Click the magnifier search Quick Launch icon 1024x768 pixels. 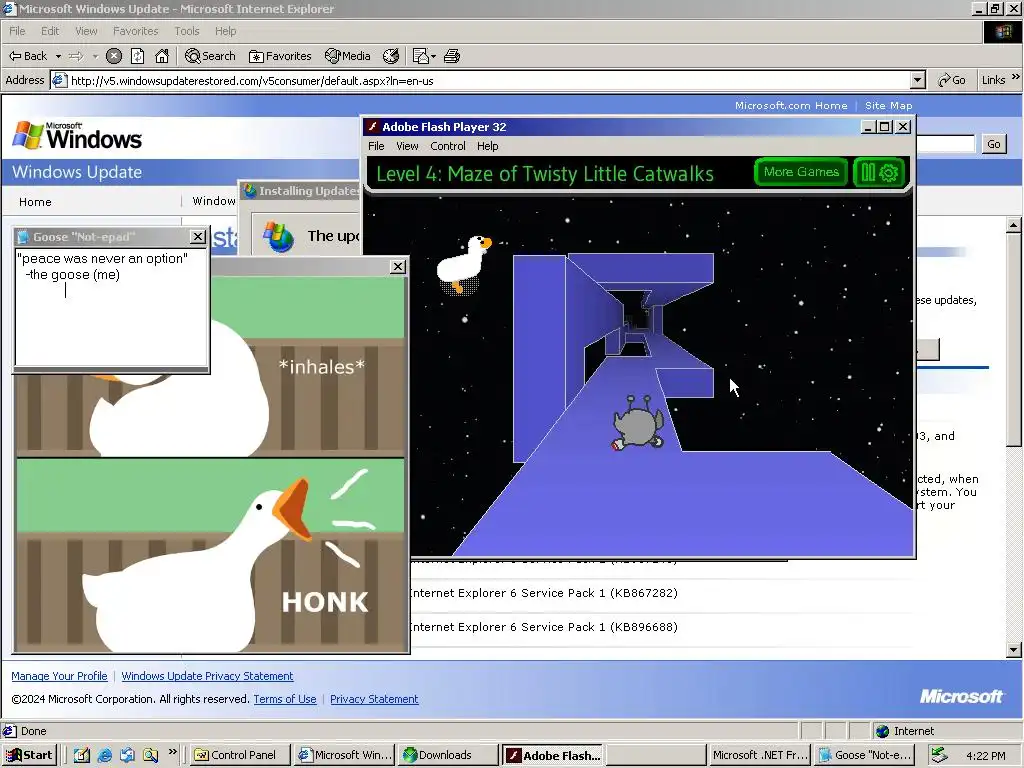click(150, 755)
